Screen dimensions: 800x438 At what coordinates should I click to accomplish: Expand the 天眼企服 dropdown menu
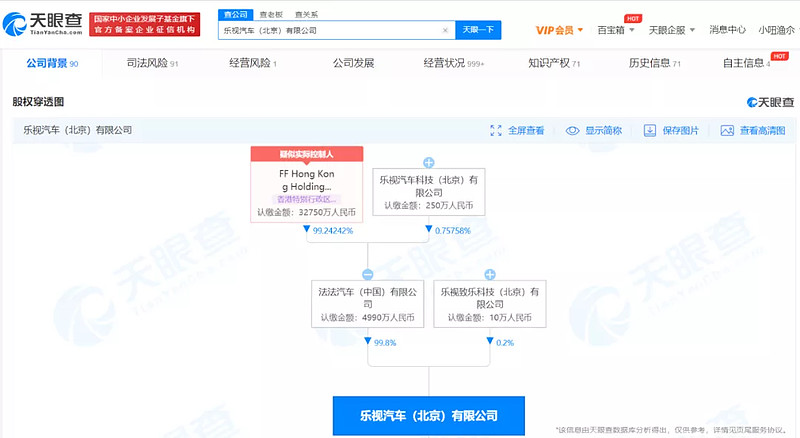671,30
